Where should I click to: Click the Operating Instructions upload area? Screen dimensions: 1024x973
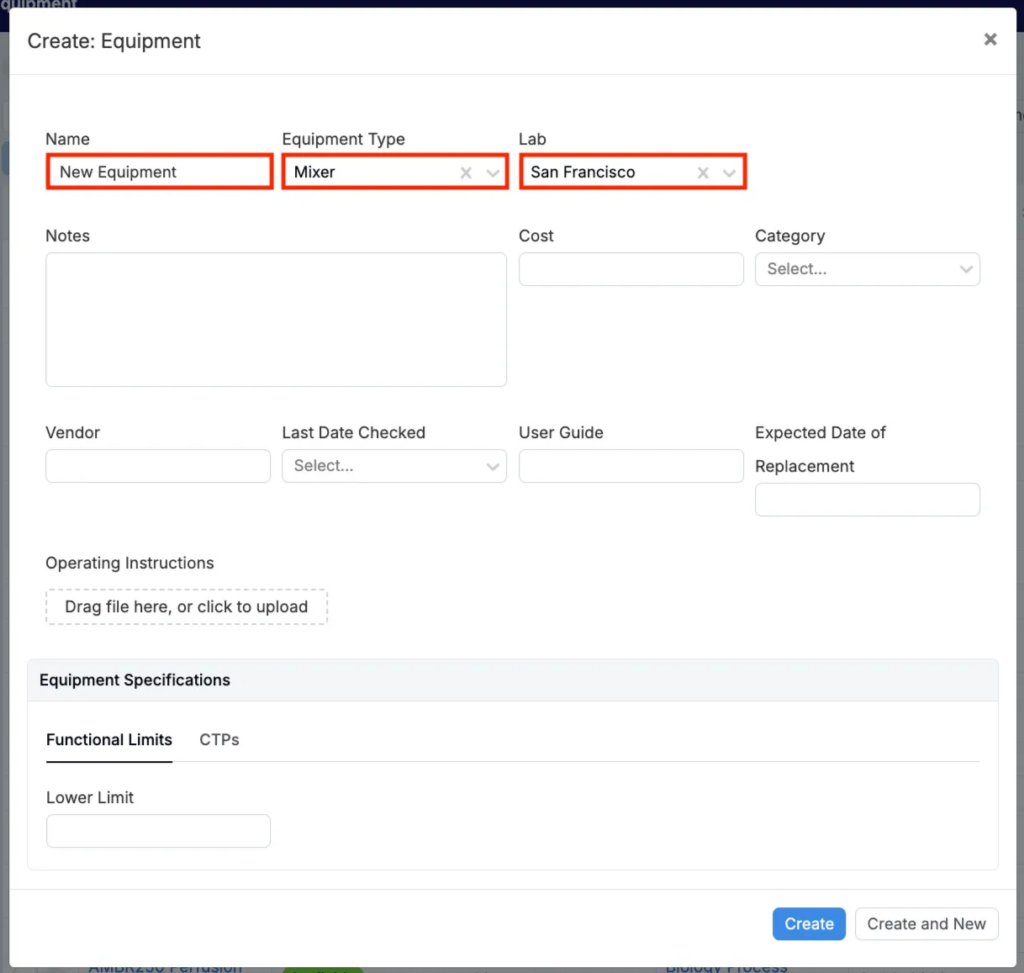point(186,607)
